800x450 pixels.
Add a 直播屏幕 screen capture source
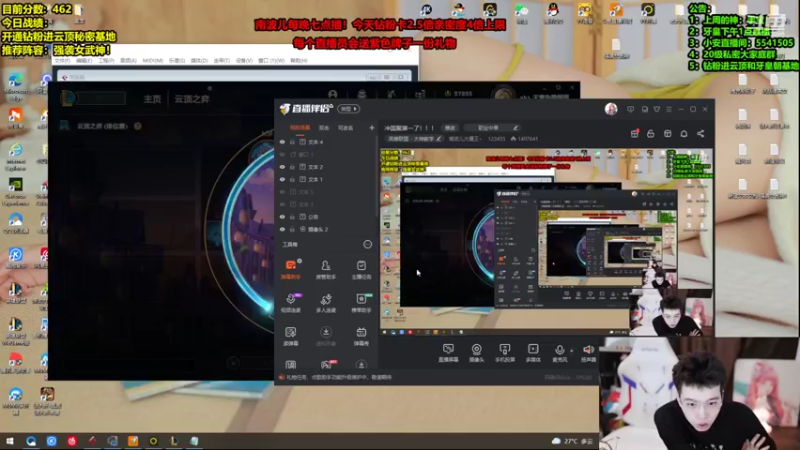448,353
